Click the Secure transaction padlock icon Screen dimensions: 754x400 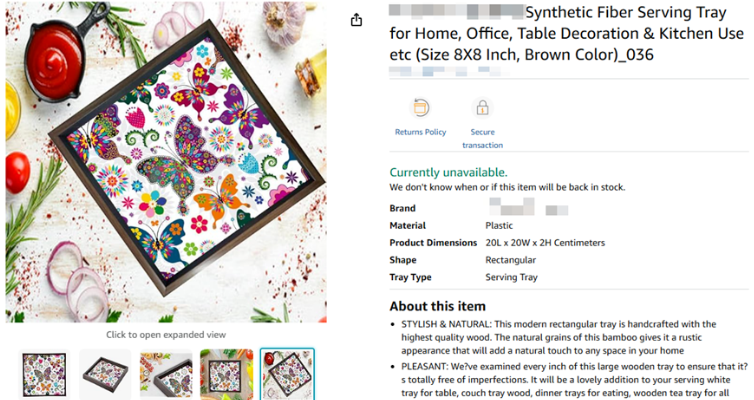pos(482,108)
